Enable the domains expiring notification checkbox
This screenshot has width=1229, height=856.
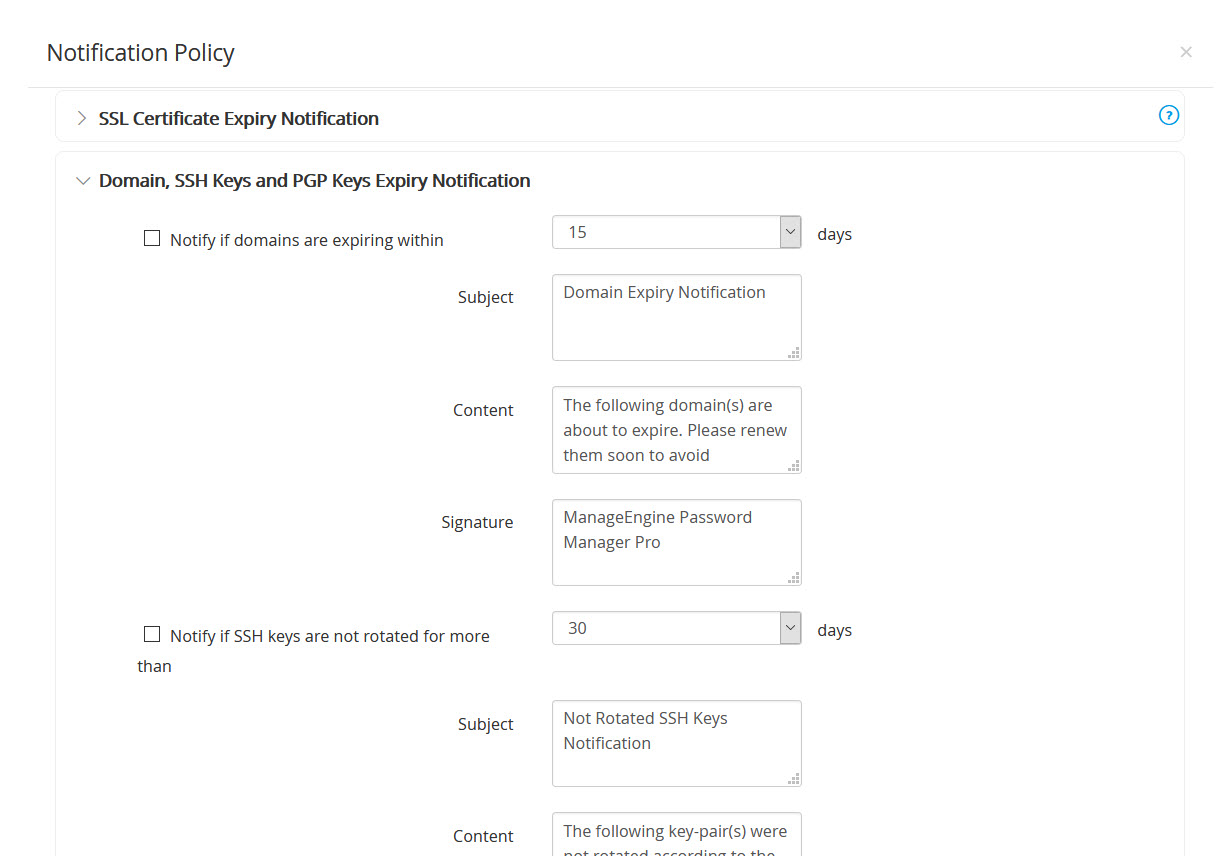click(152, 239)
